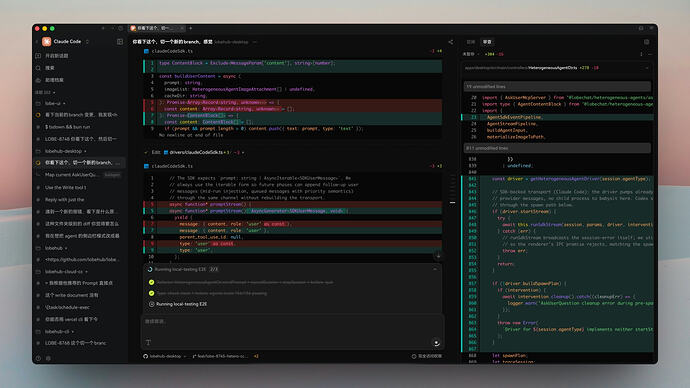The image size is (690, 388).
Task: Expand the Edit drivers/claudeCodeSdk.ts dropdown
Action: 243,152
